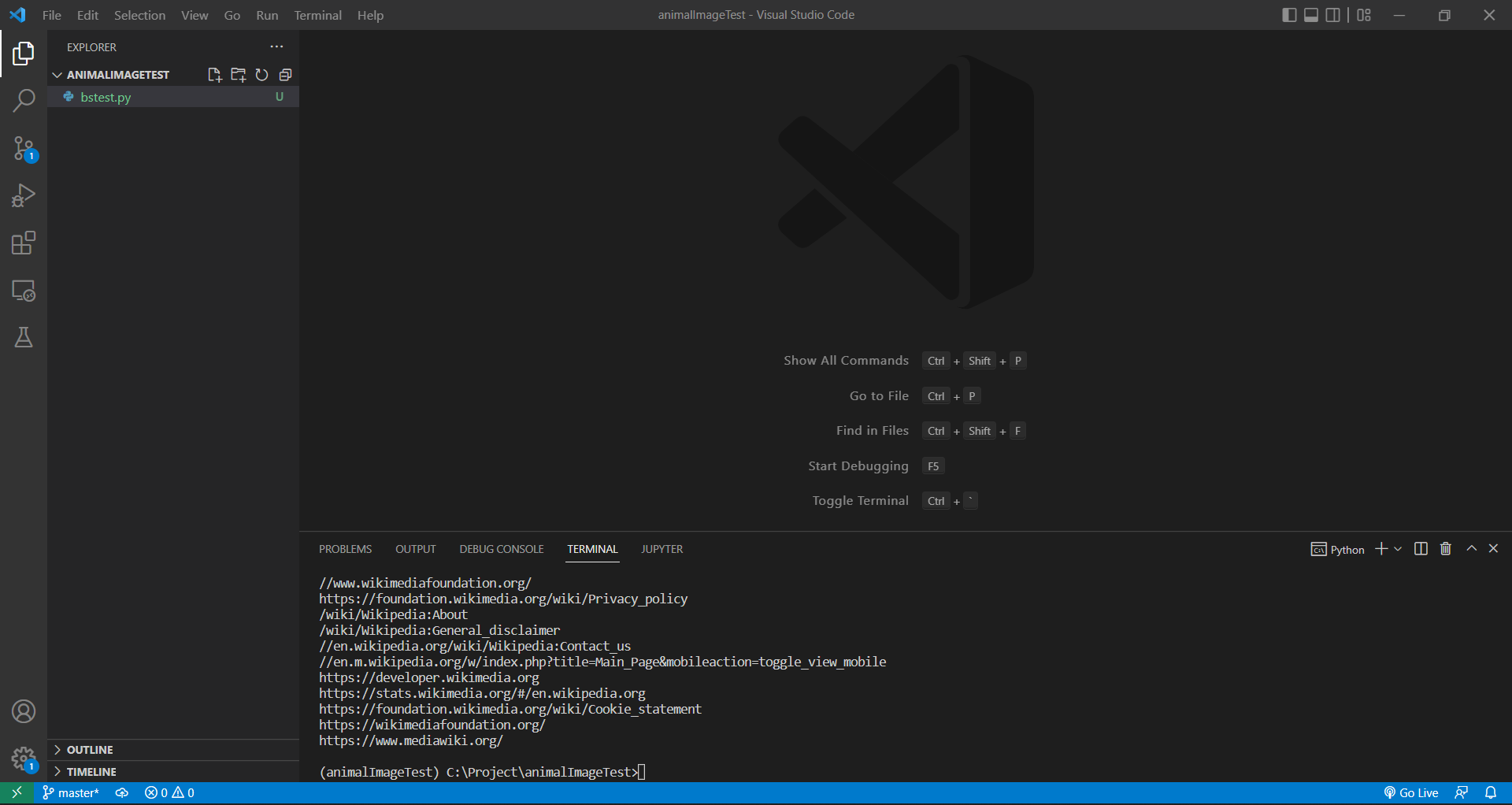
Task: Open the Manage gear menu
Action: click(x=24, y=759)
